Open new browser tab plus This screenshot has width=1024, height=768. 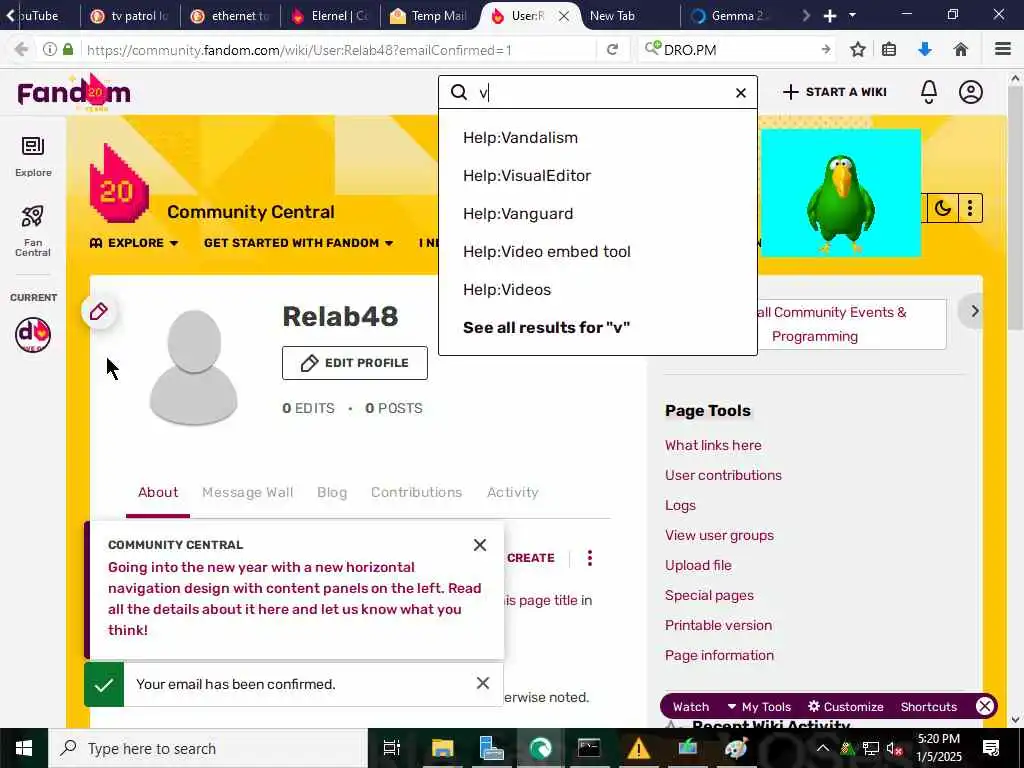tap(829, 16)
